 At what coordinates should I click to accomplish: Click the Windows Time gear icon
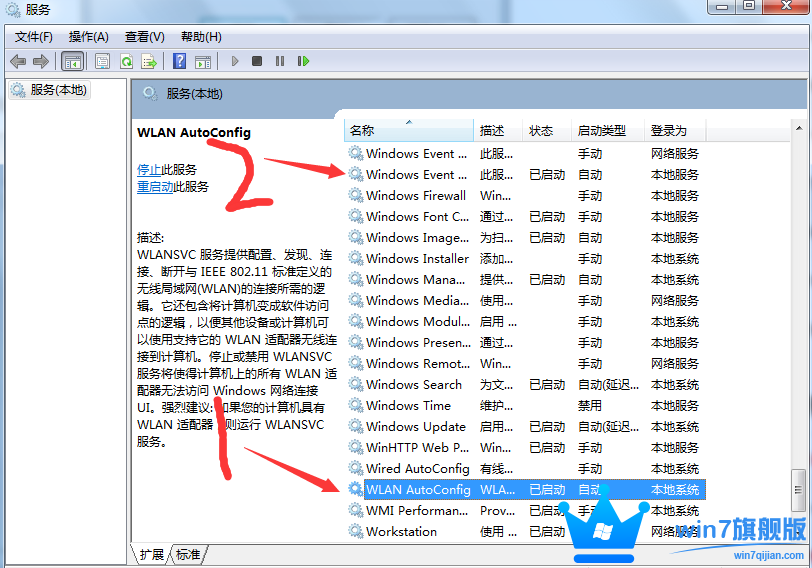point(356,405)
